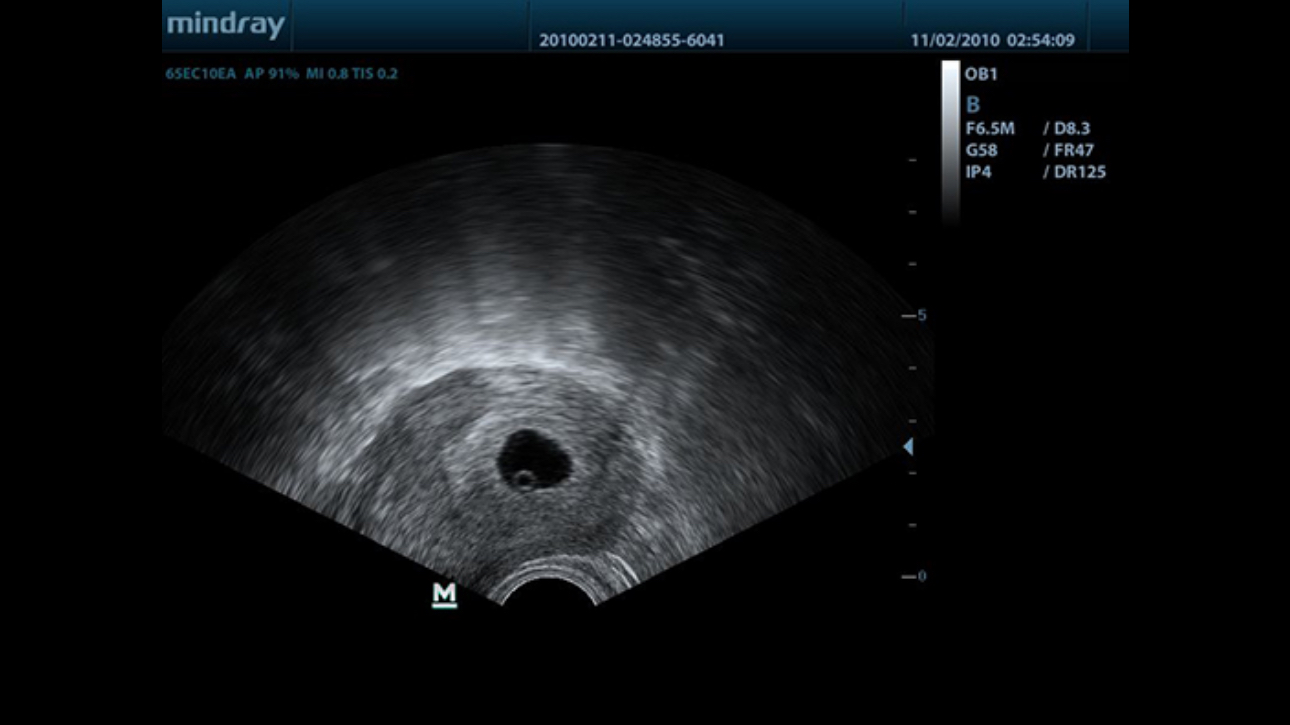Click the date and time 11/02/2010 02:54:09
The image size is (1290, 725).
coord(992,41)
